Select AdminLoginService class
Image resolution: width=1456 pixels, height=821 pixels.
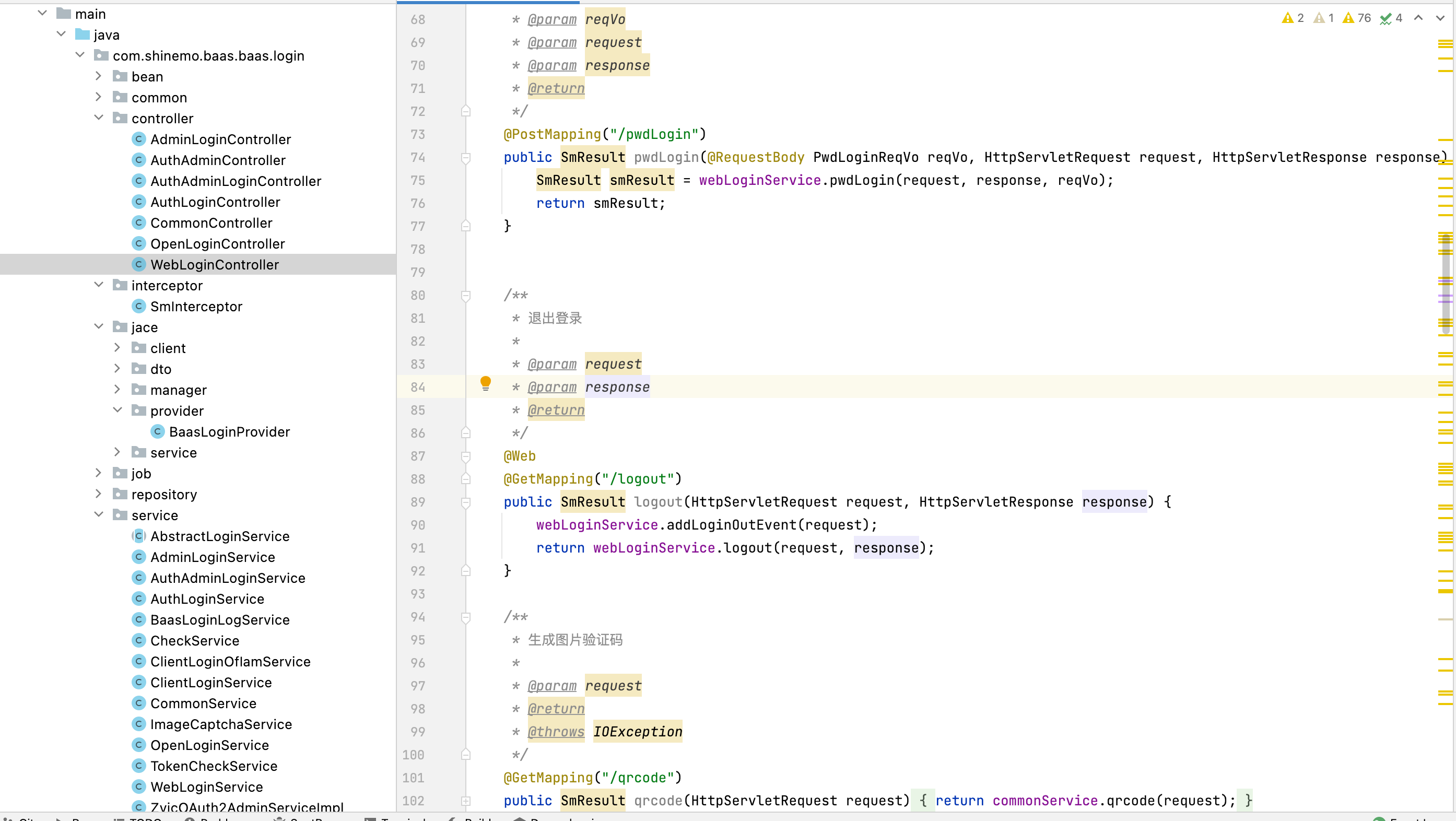pyautogui.click(x=213, y=557)
